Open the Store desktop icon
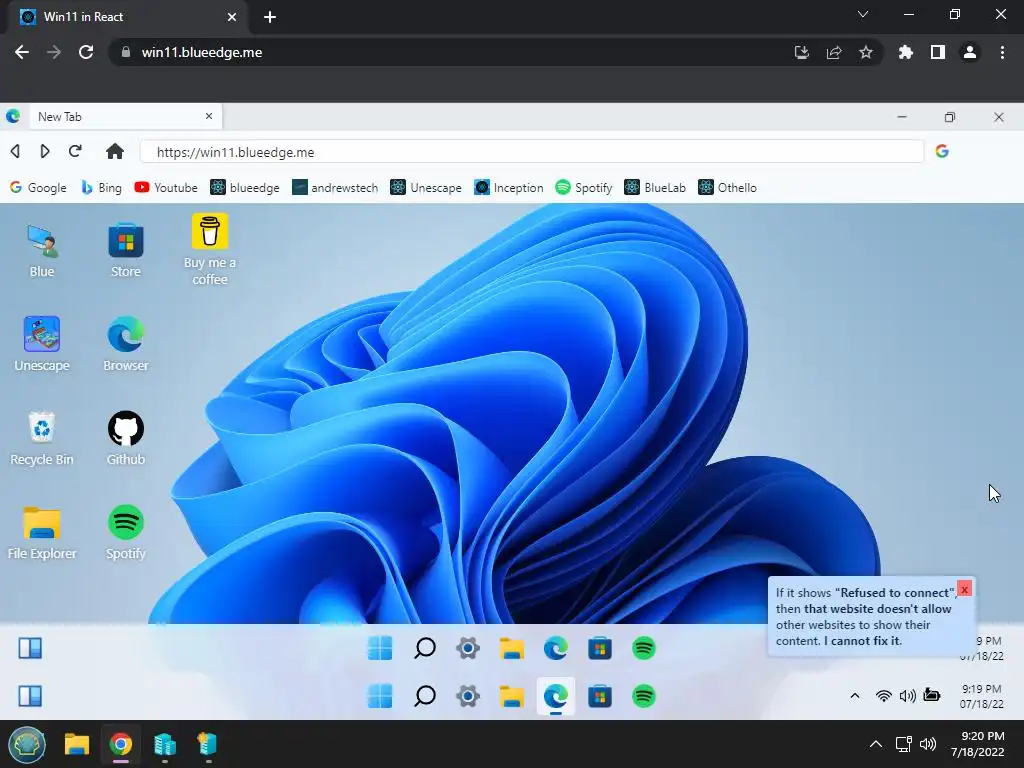Viewport: 1024px width, 768px height. 125,251
